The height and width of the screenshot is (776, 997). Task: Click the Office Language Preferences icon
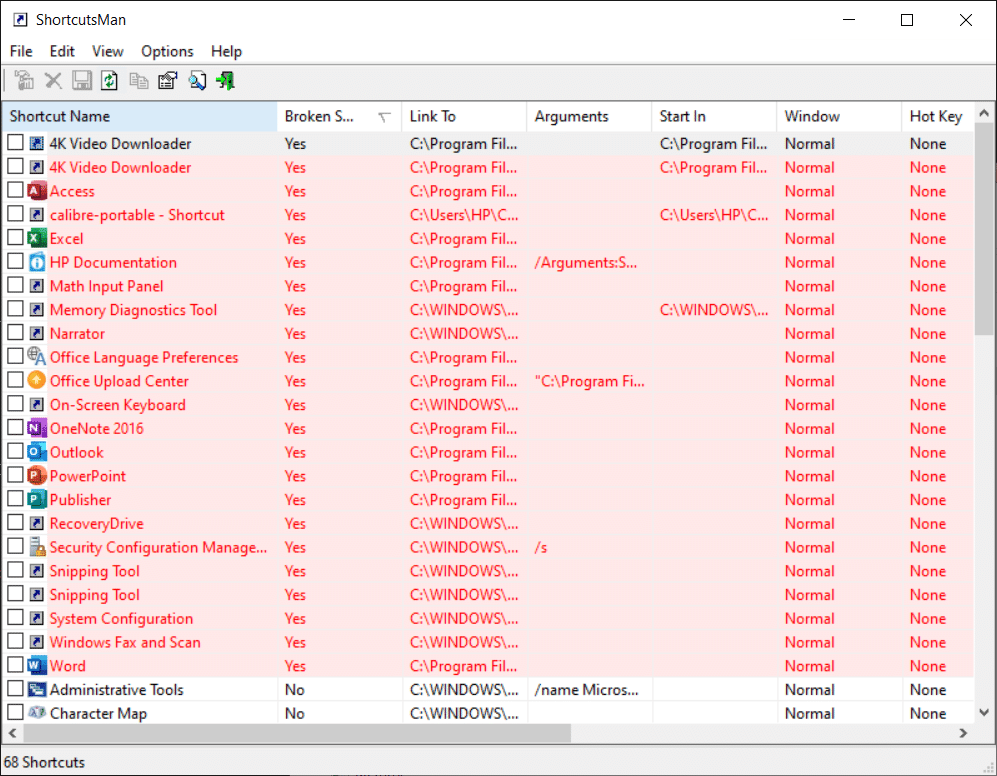37,357
